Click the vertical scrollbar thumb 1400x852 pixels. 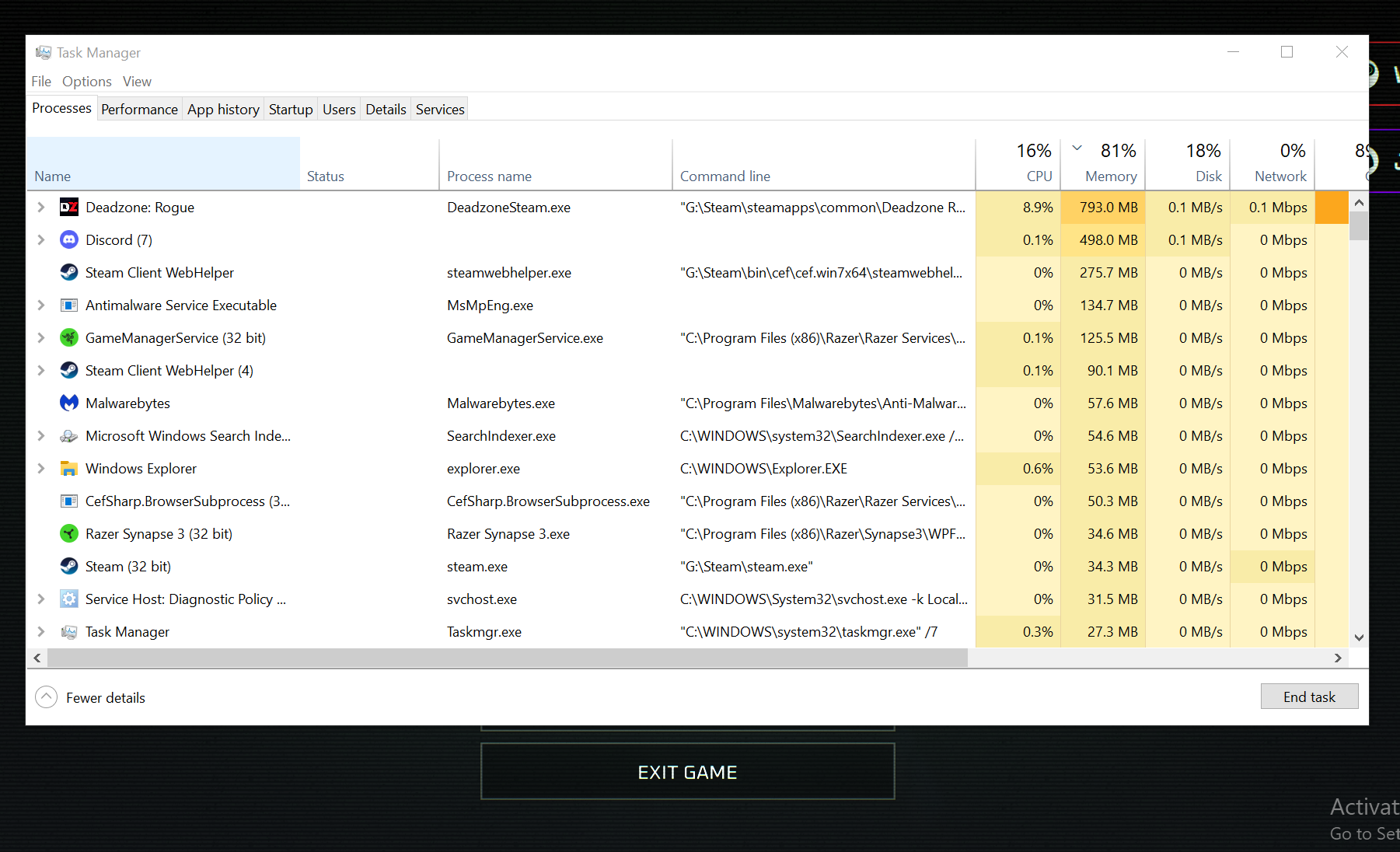[x=1359, y=226]
